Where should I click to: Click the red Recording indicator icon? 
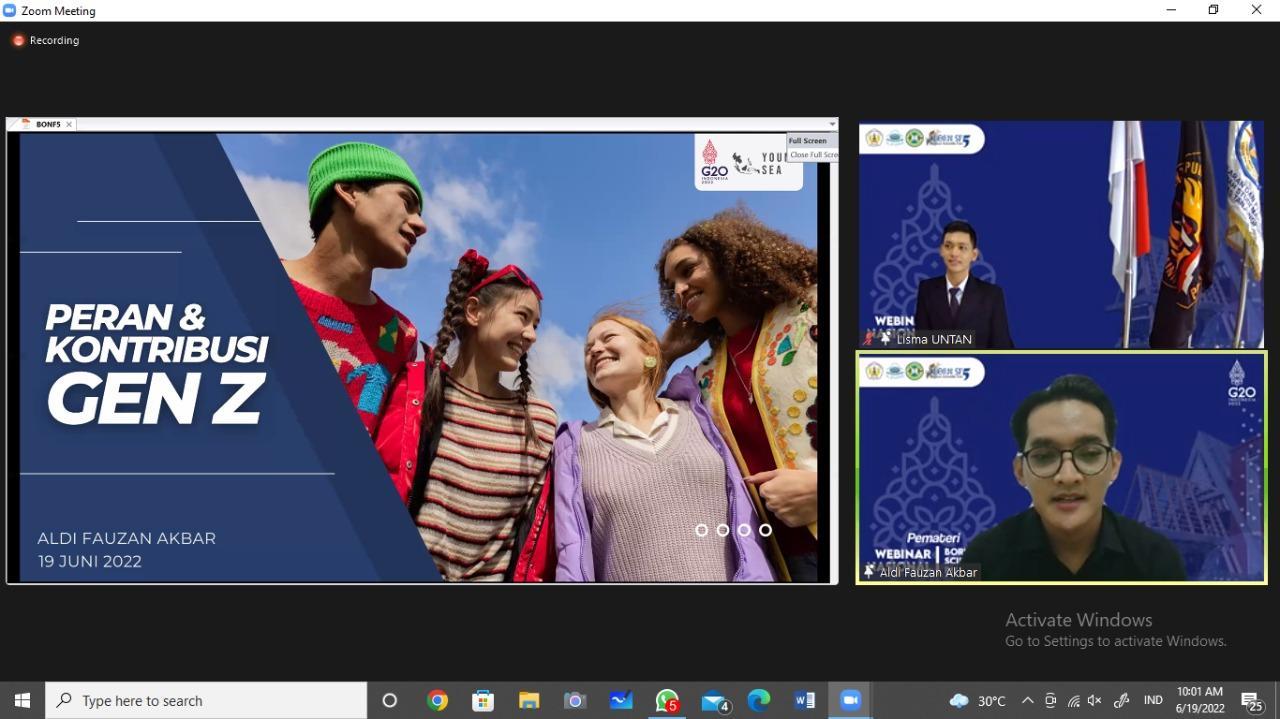pos(18,41)
